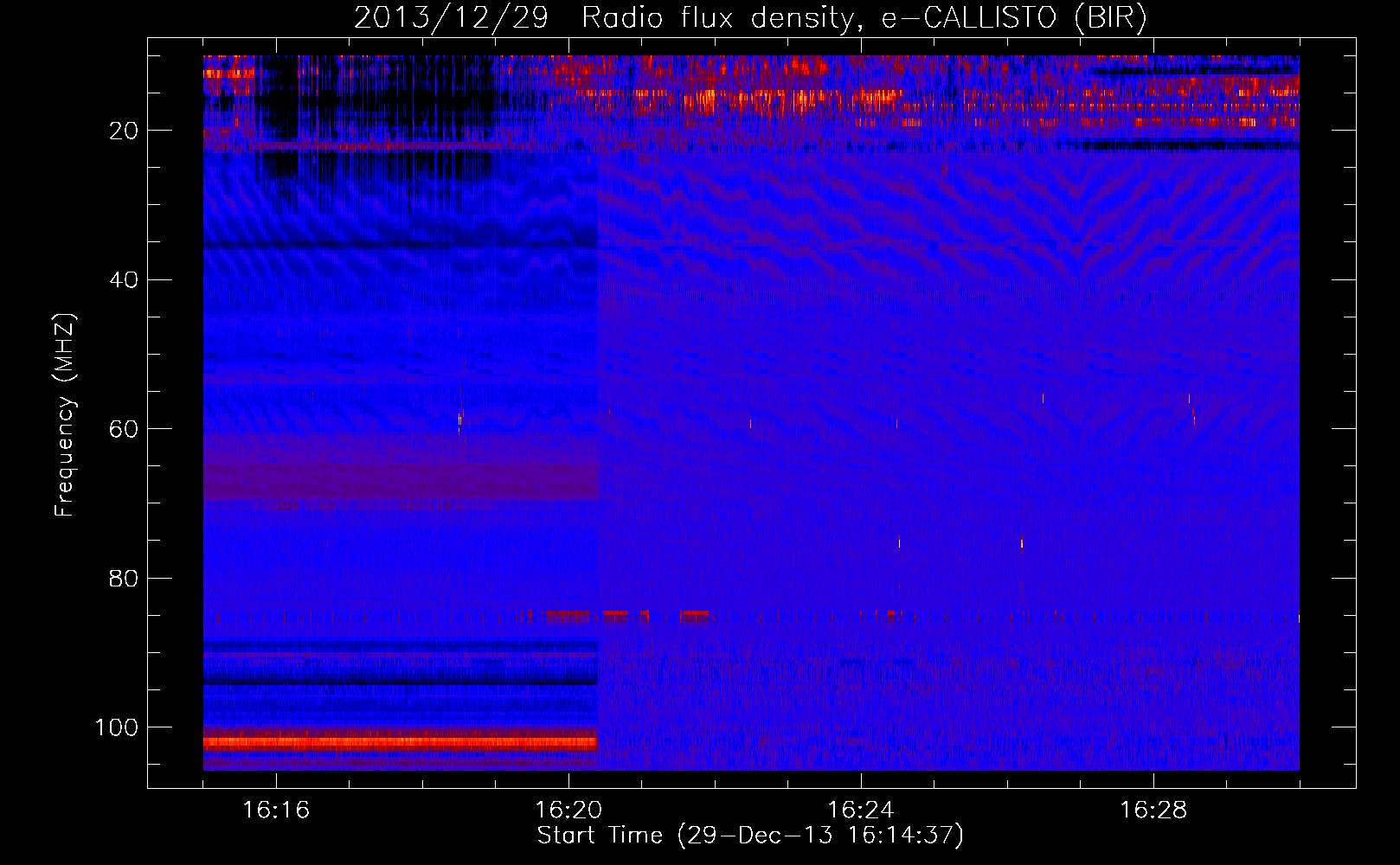The height and width of the screenshot is (865, 1400).
Task: Click the 'Frequency (MHZ)' axis label
Action: 65,414
